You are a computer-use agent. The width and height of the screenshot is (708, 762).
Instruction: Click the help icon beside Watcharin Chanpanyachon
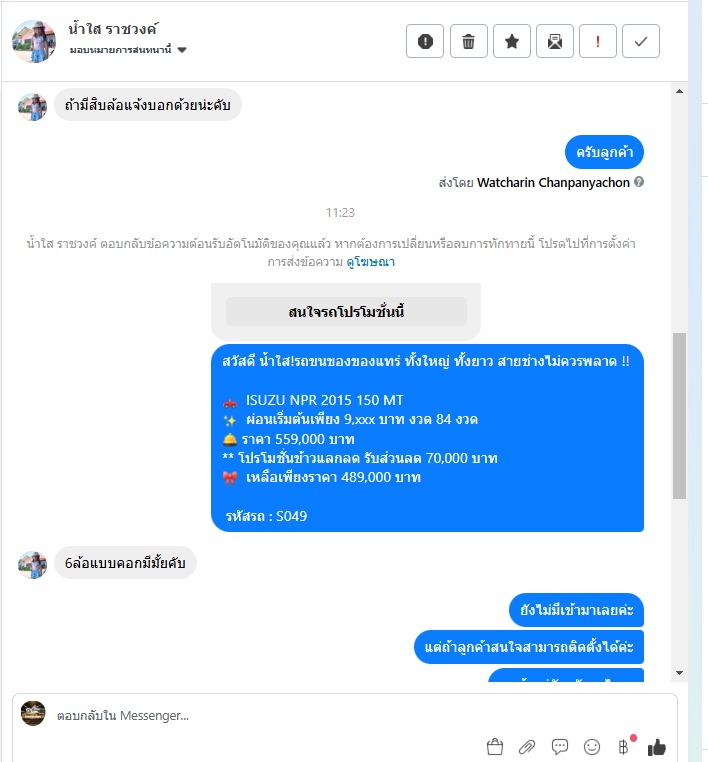click(x=639, y=182)
